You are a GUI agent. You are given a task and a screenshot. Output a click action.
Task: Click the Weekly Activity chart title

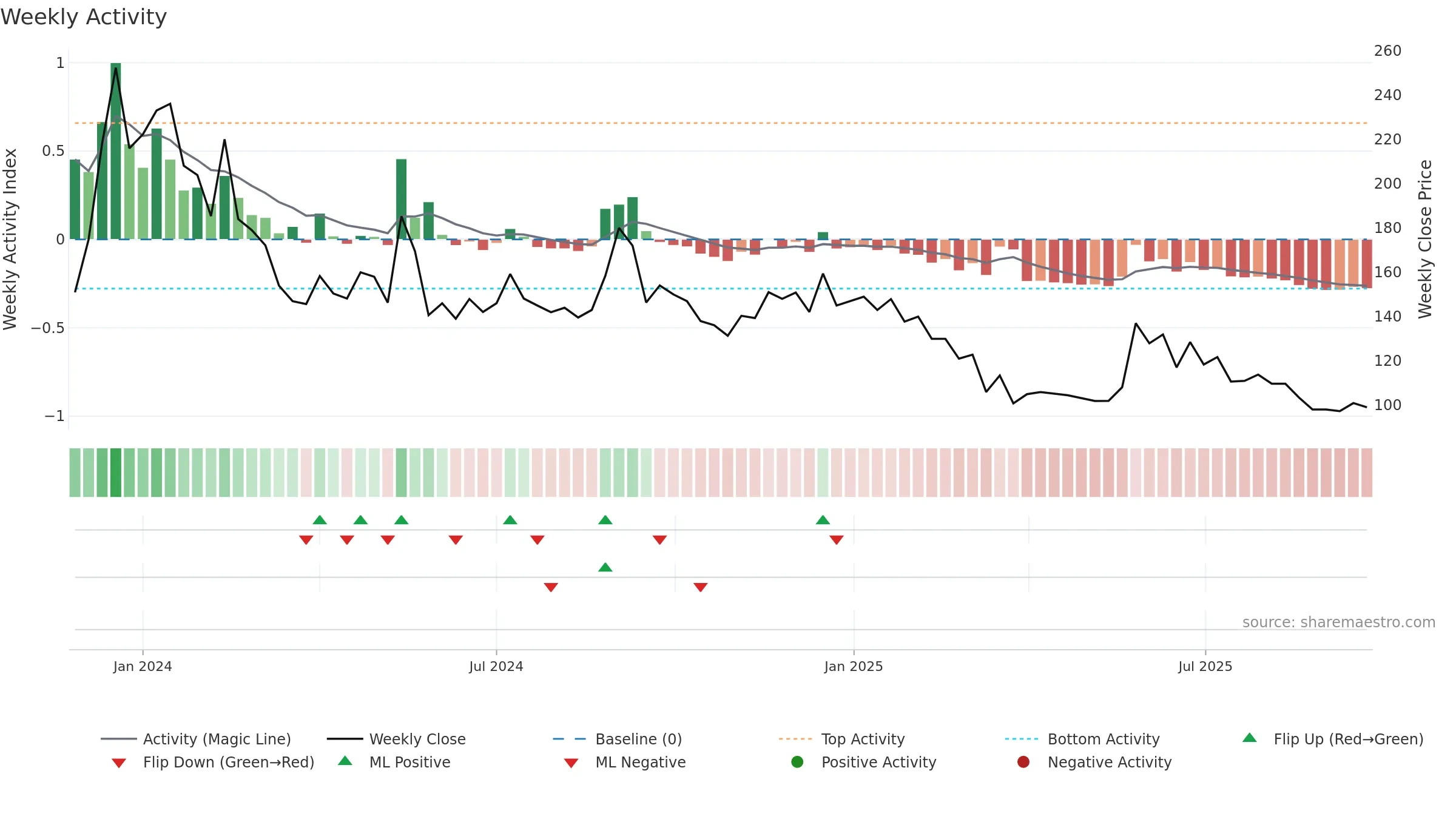point(84,16)
